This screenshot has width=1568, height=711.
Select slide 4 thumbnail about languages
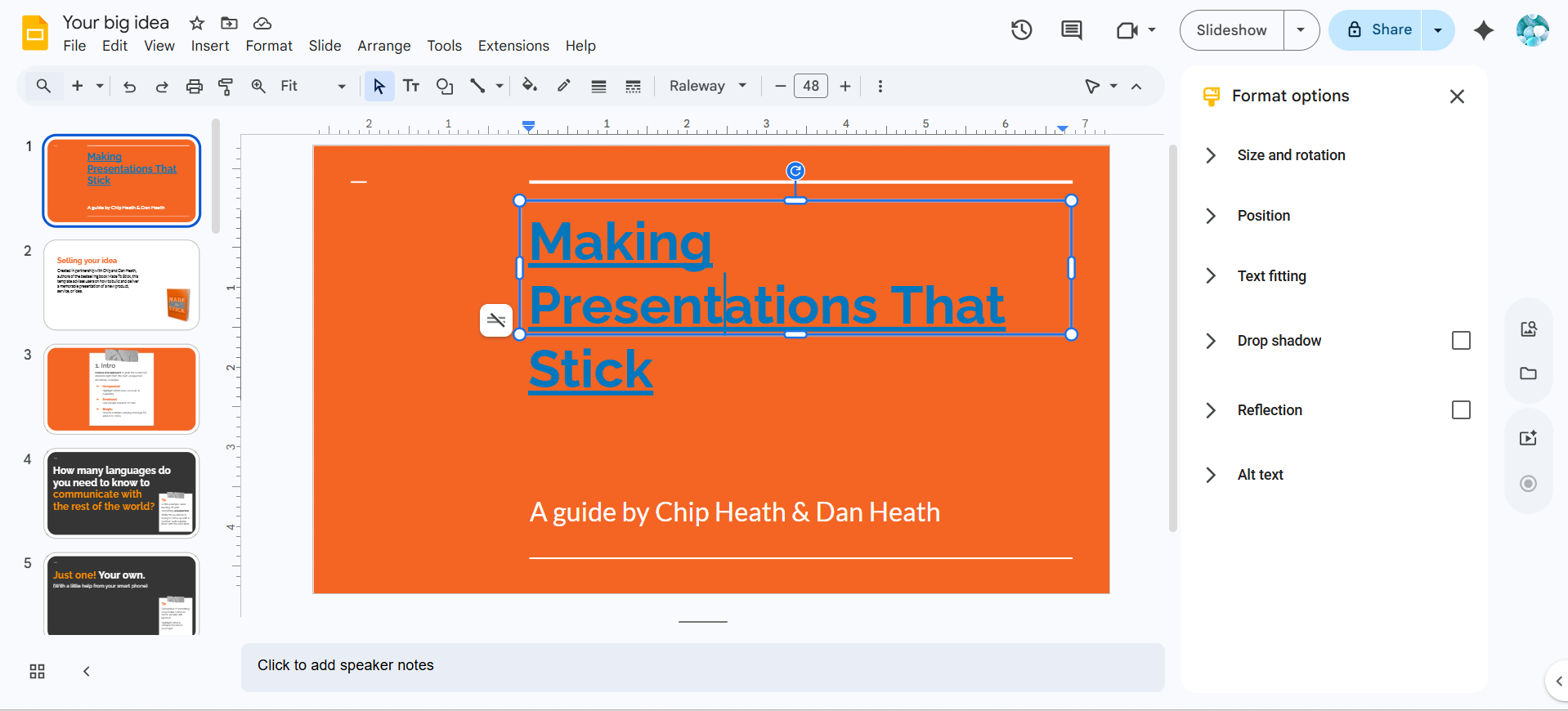122,493
